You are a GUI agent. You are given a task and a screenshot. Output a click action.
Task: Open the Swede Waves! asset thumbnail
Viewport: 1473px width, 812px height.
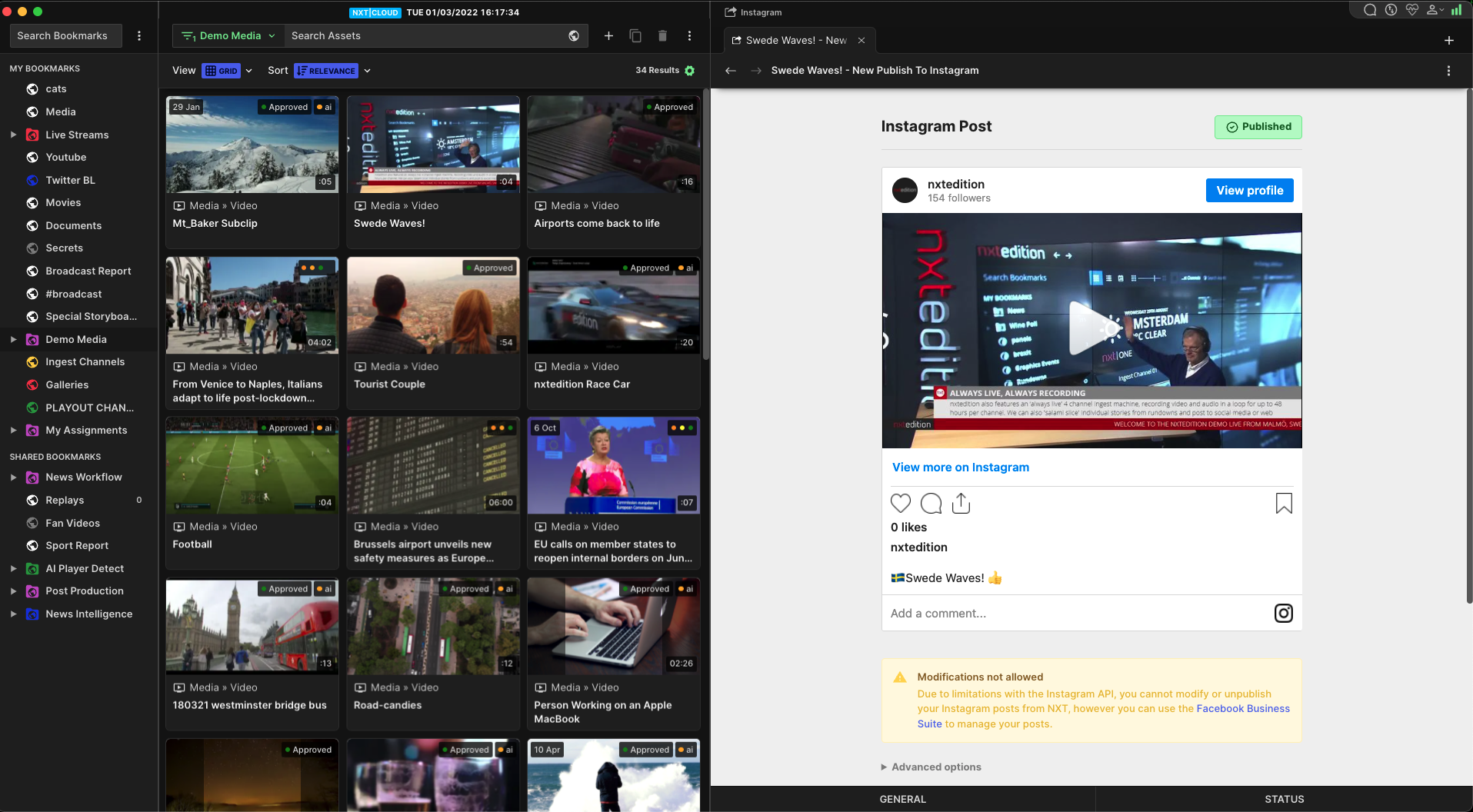[x=433, y=145]
